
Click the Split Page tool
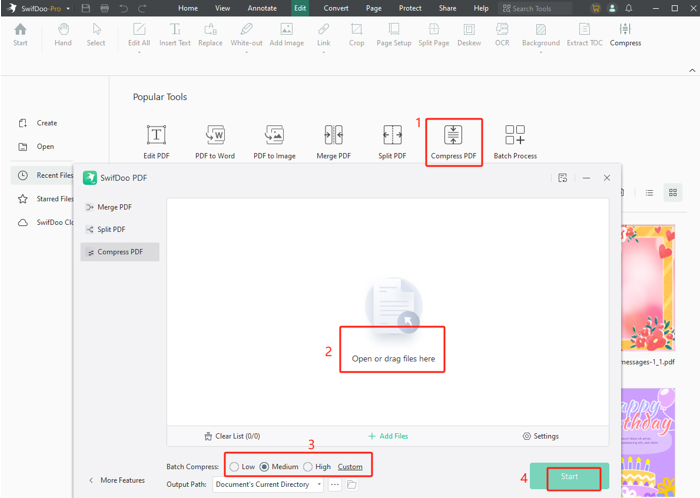(433, 35)
